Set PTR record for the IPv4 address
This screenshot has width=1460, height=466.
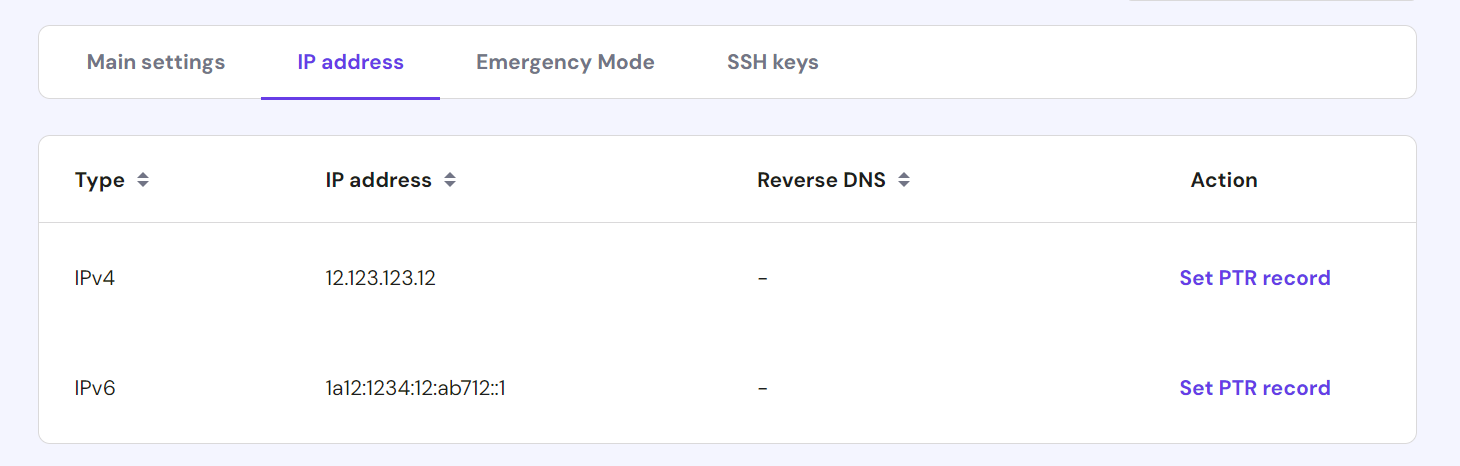pyautogui.click(x=1254, y=278)
